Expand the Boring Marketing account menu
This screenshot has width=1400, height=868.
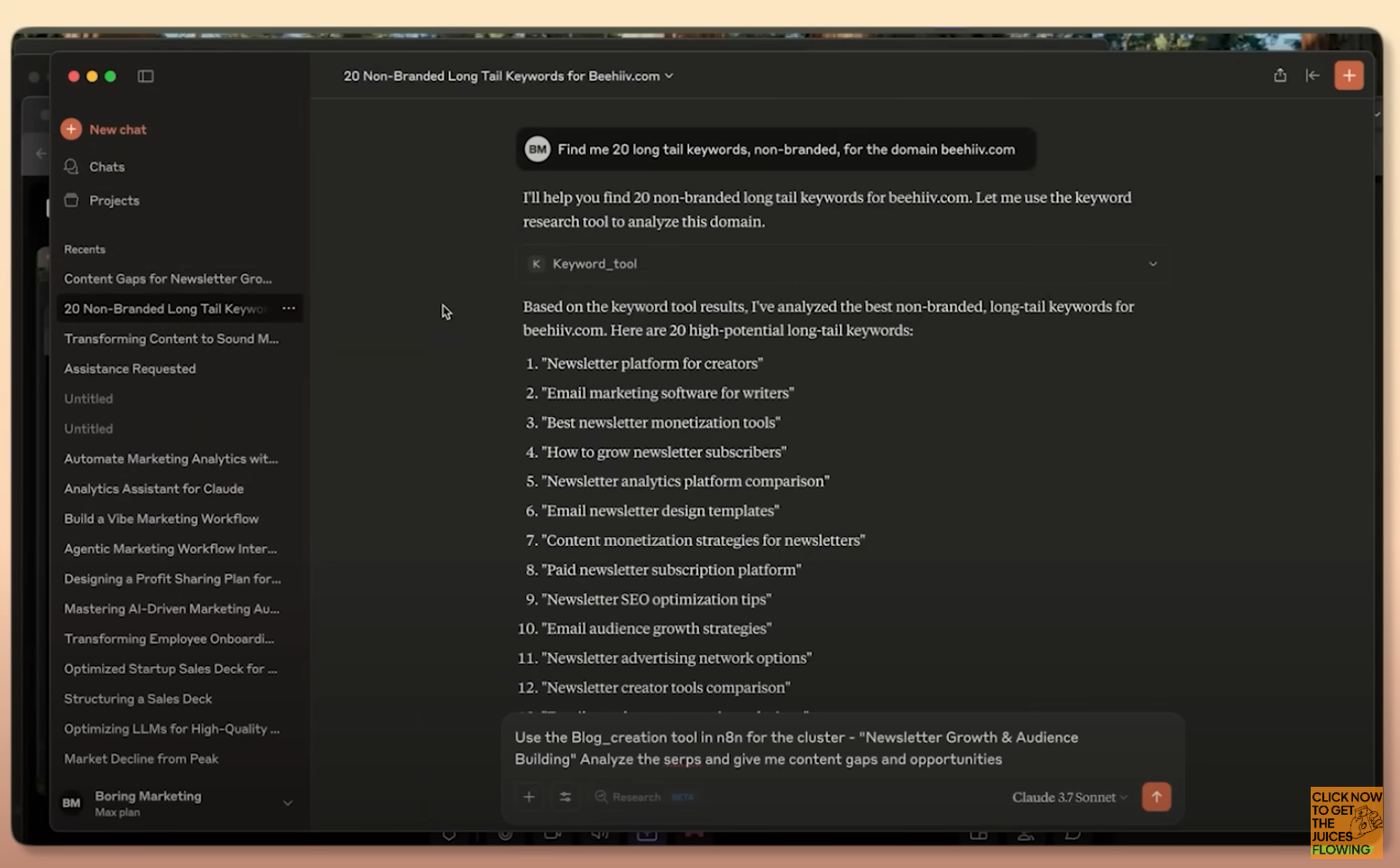(288, 803)
